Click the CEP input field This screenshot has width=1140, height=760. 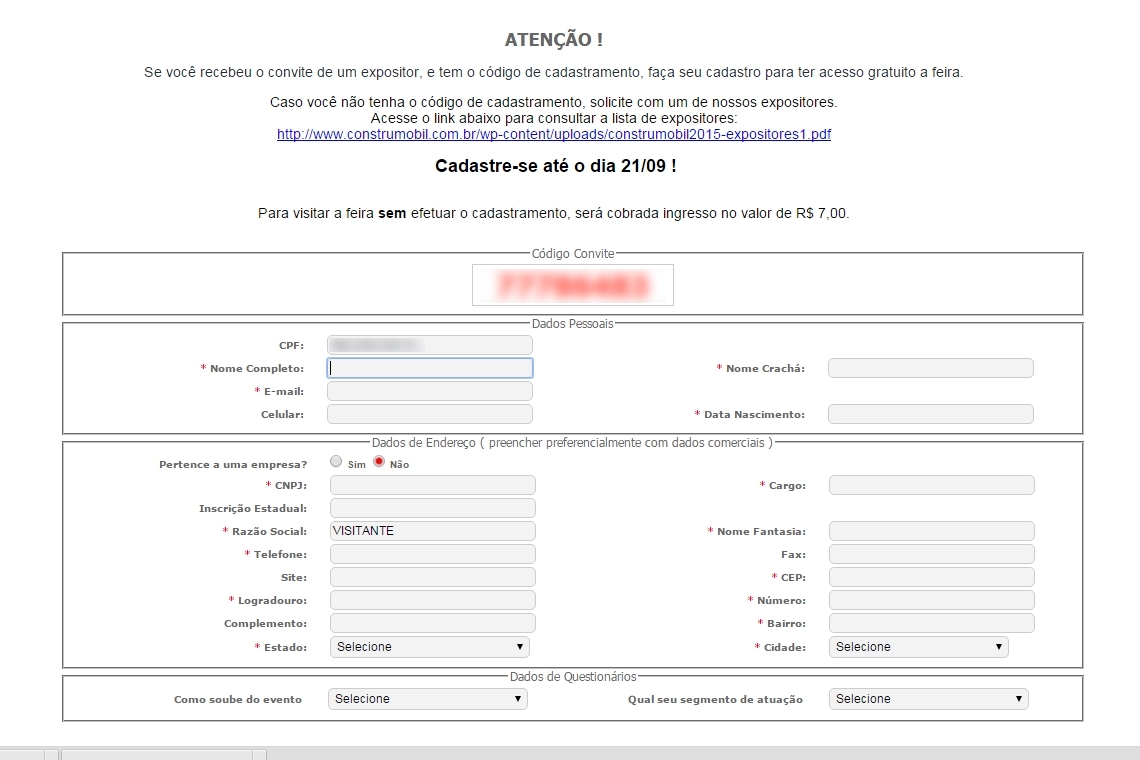931,577
